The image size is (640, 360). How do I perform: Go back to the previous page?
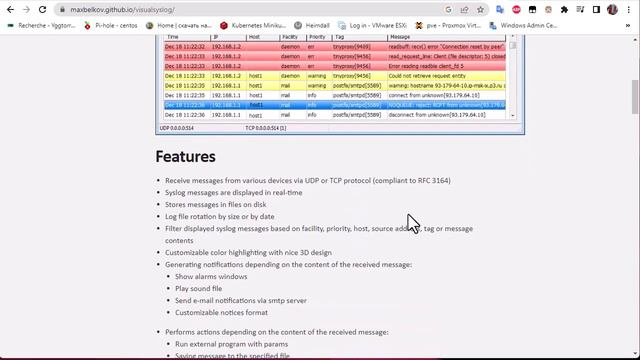[10, 9]
